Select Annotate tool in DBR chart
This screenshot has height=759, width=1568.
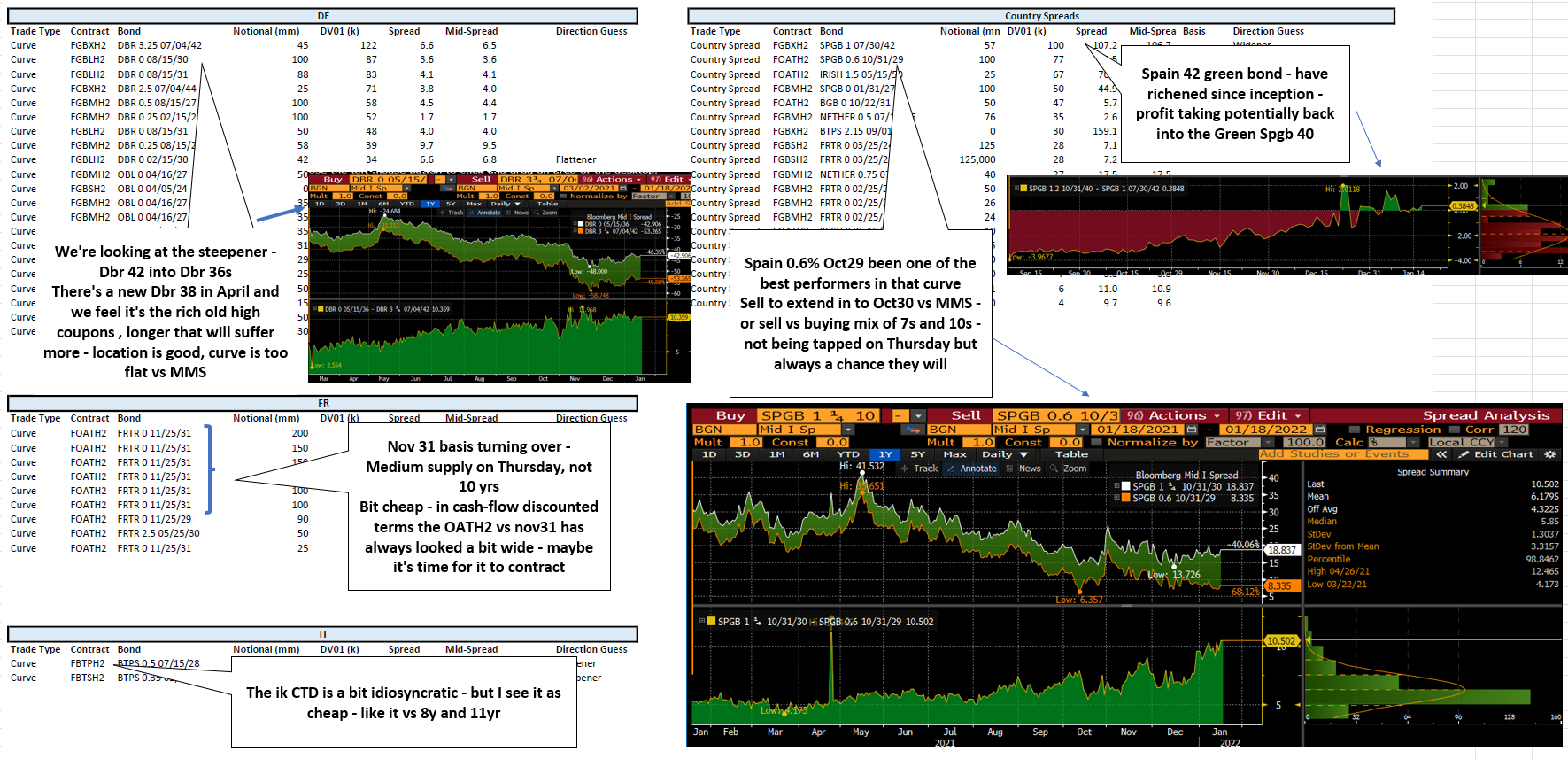[483, 213]
